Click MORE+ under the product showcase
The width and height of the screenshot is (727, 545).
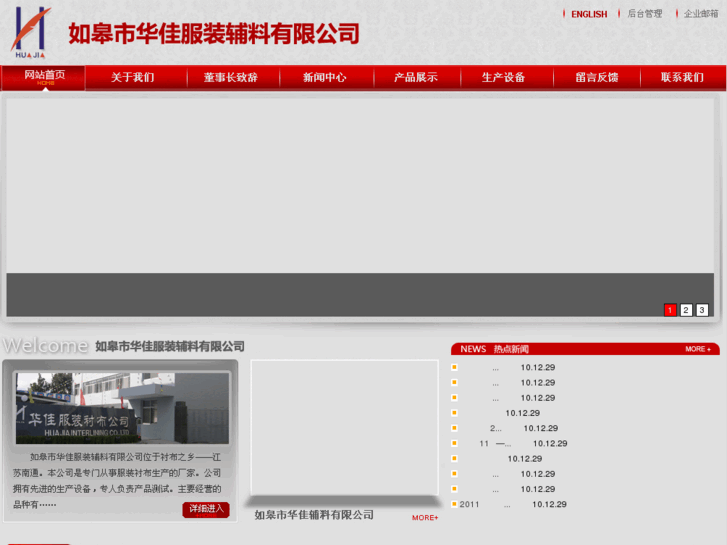tap(425, 518)
